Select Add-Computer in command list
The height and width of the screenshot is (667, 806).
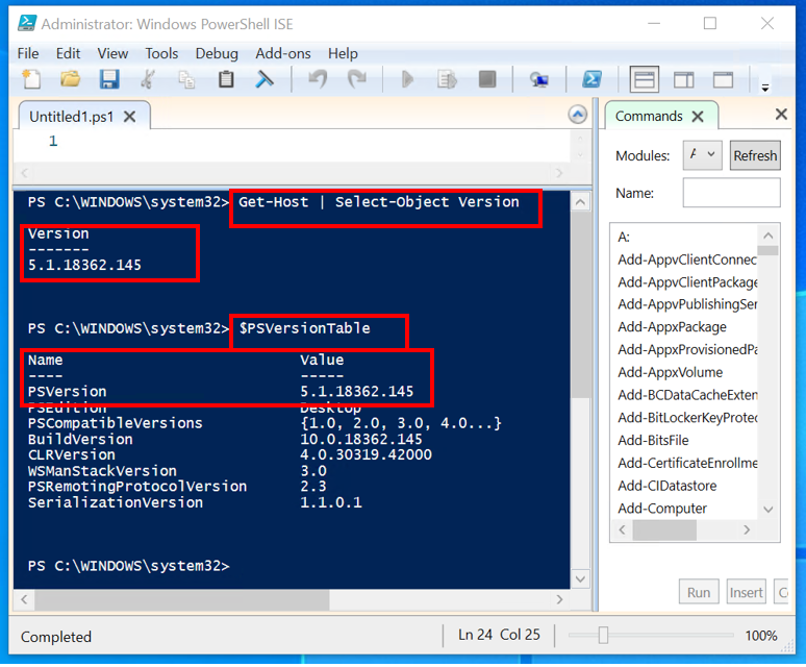tap(662, 508)
